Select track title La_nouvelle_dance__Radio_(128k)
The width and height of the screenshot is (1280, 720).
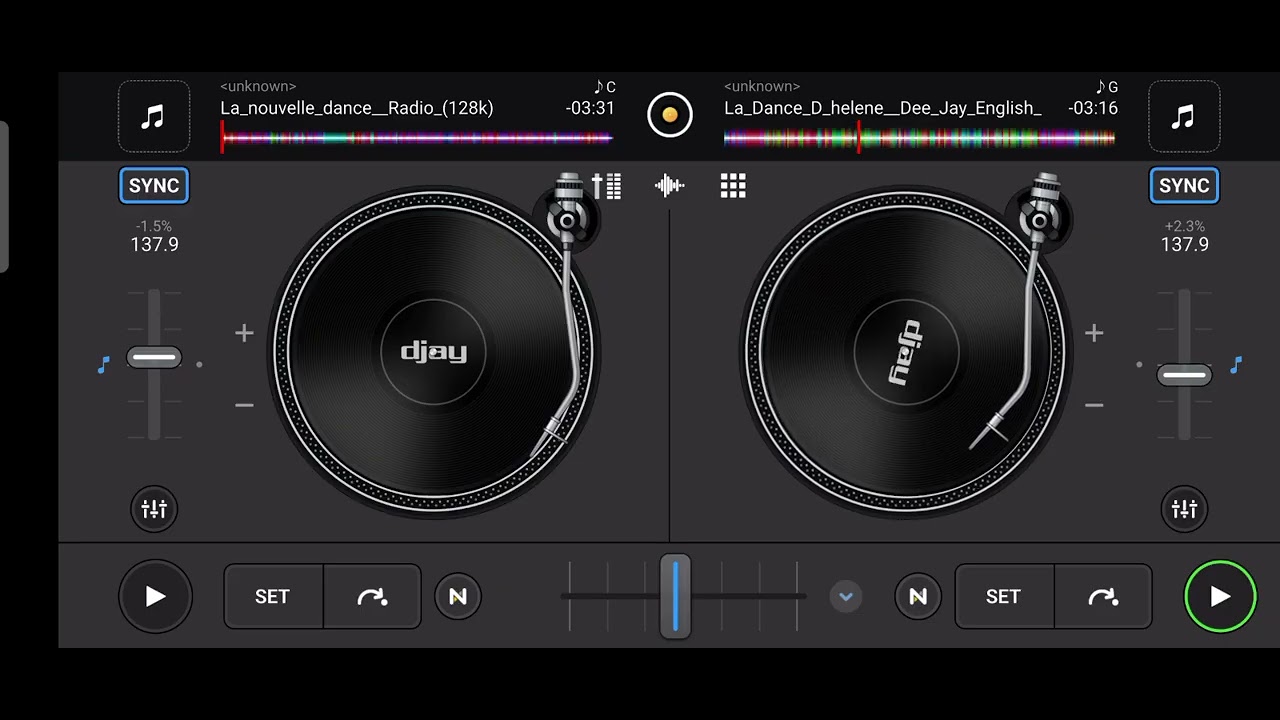tap(357, 108)
